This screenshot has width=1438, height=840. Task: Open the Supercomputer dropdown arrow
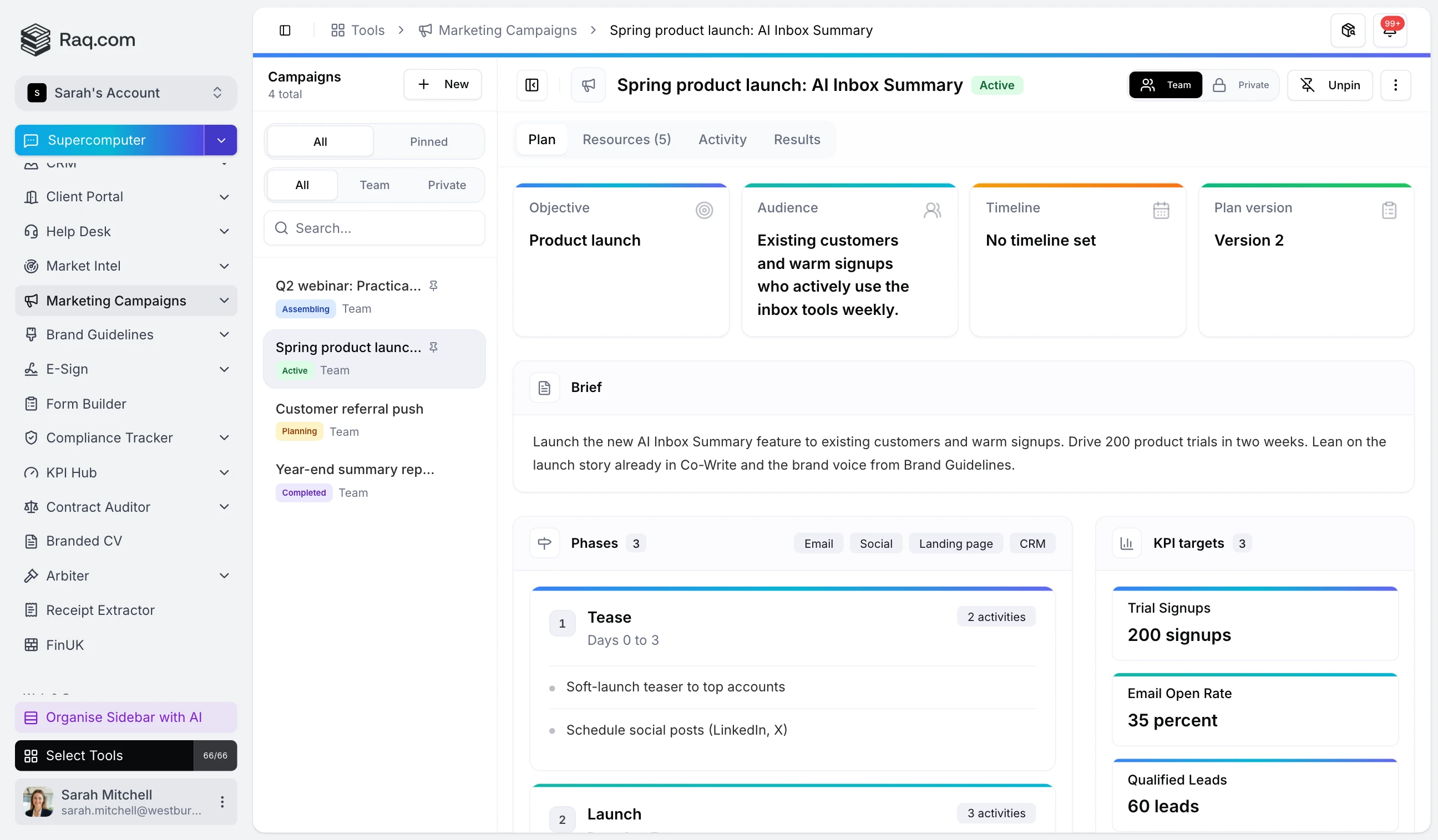coord(221,140)
